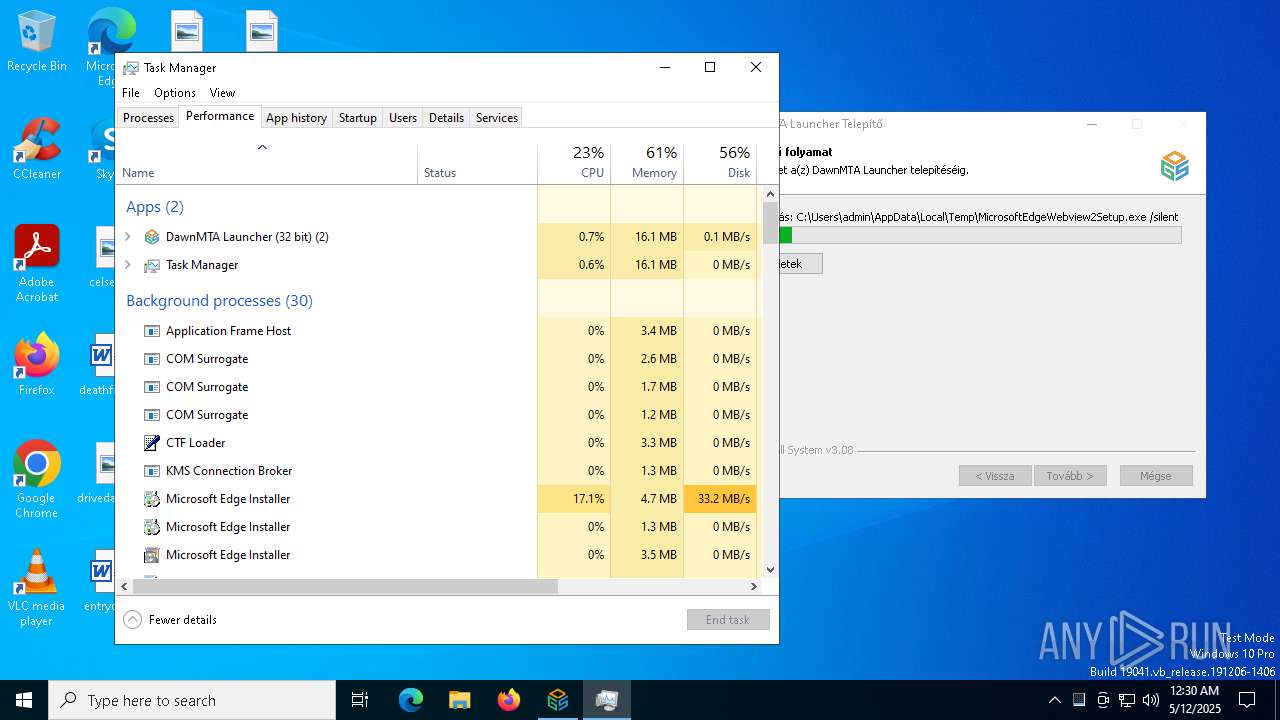Click the KMS Connection Broker icon
This screenshot has width=1280, height=720.
(x=152, y=471)
